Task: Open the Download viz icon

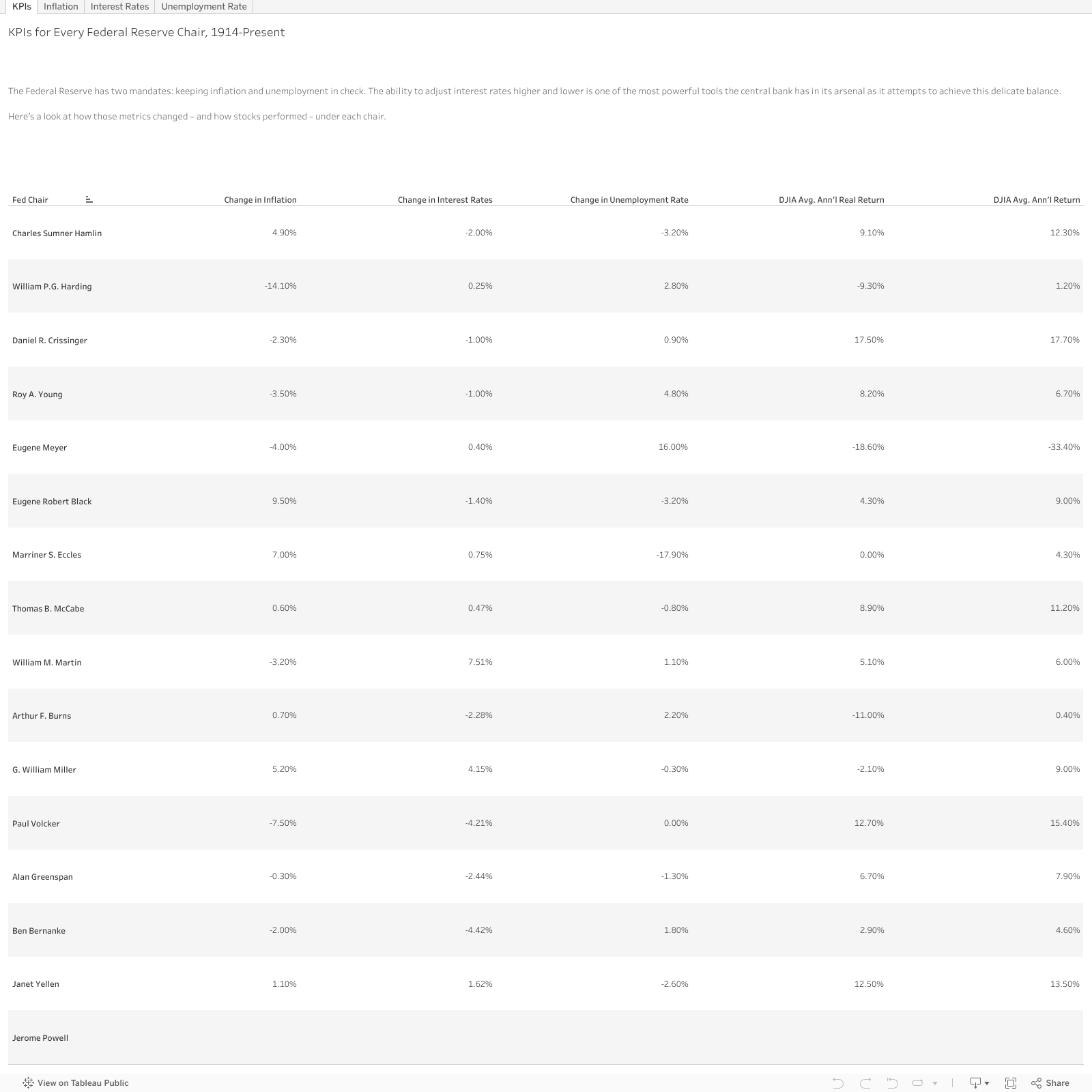Action: pyautogui.click(x=976, y=1083)
